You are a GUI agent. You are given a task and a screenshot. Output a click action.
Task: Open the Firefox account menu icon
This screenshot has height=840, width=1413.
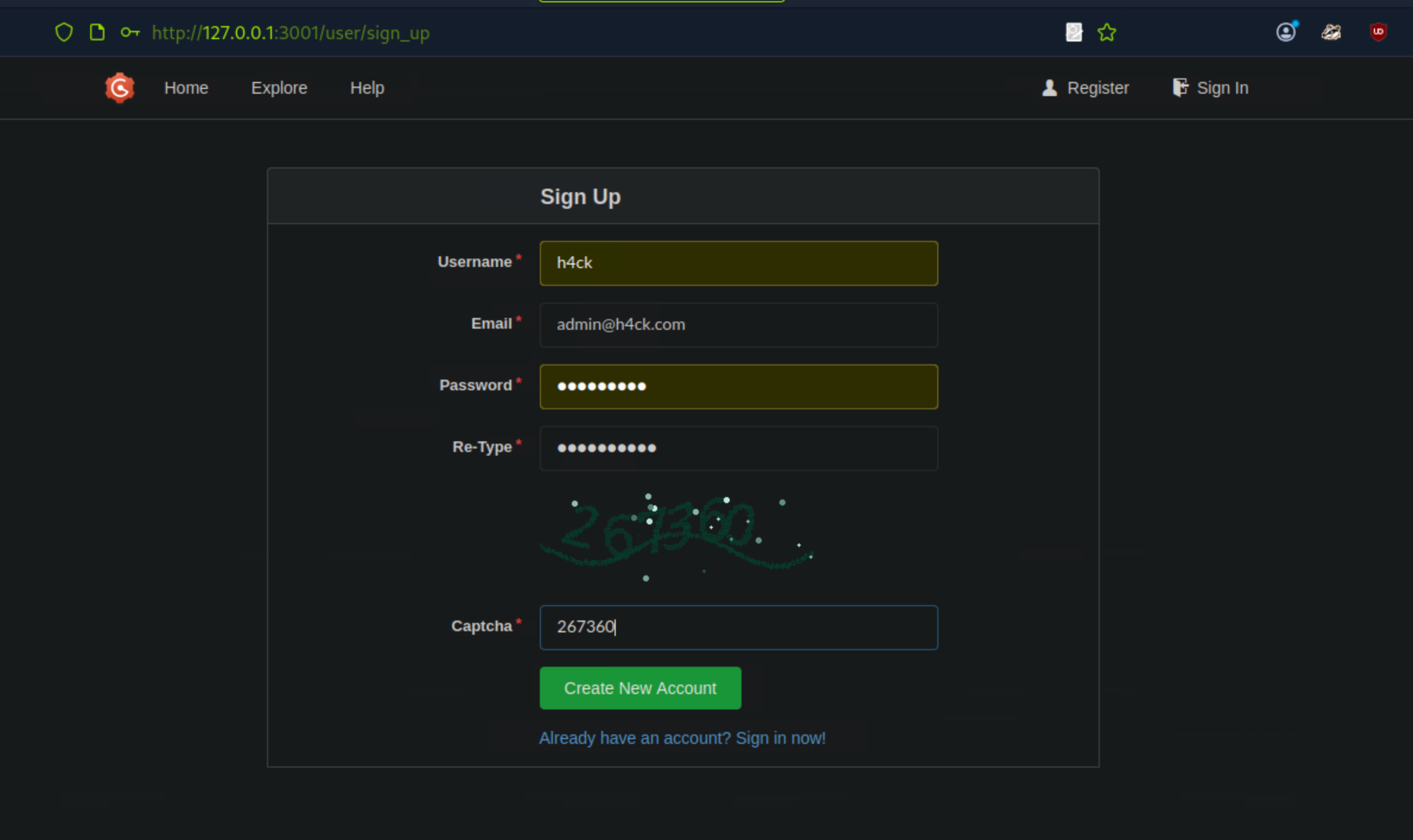1285,32
